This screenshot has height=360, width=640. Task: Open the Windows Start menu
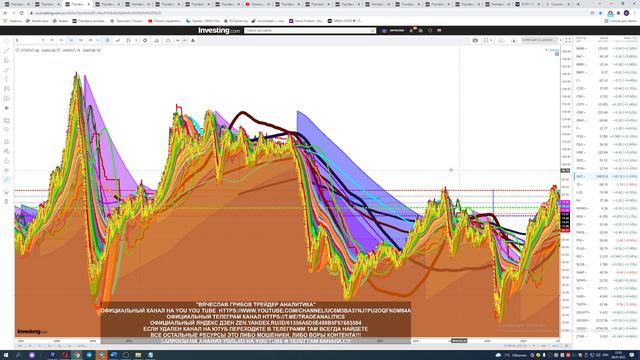(x=6, y=355)
